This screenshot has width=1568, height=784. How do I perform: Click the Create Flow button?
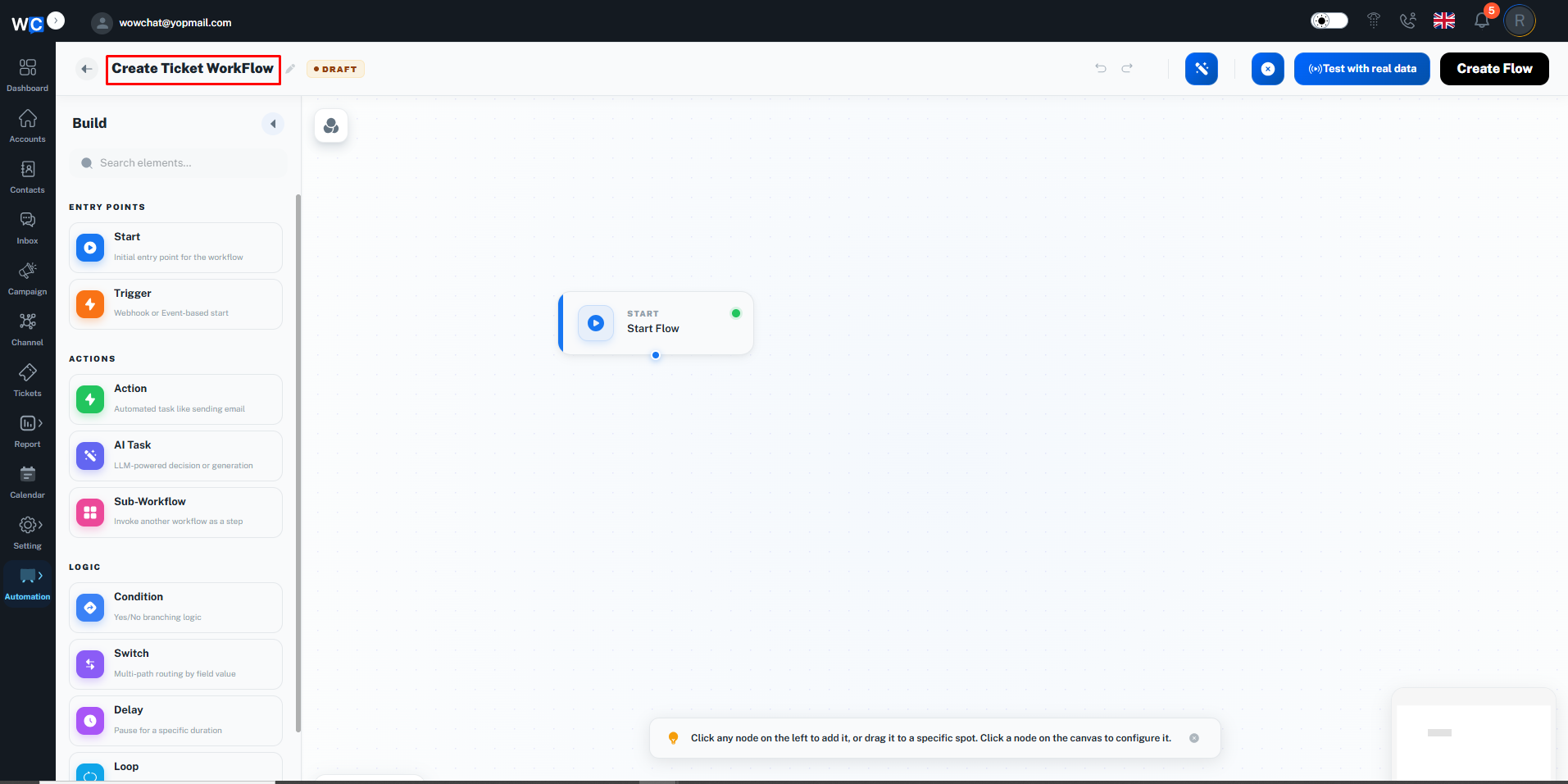point(1493,69)
